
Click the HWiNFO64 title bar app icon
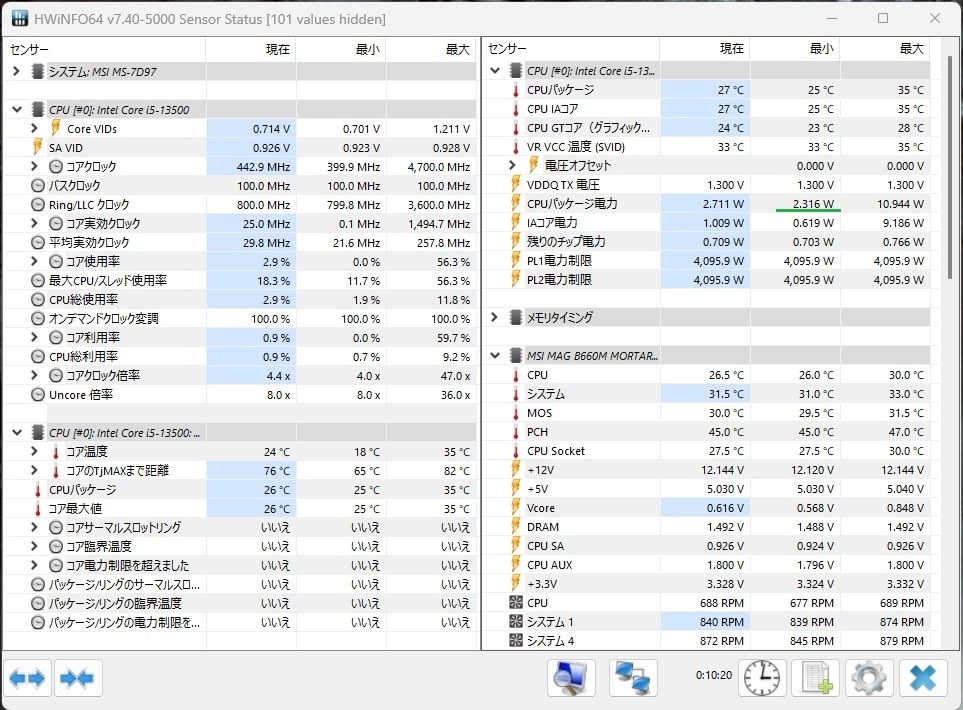tap(20, 18)
